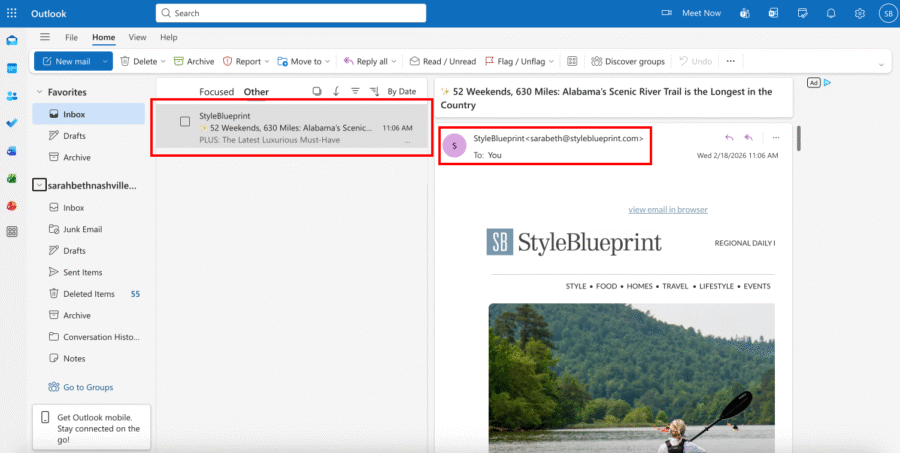Open the Calendar app in left rail

click(x=11, y=68)
